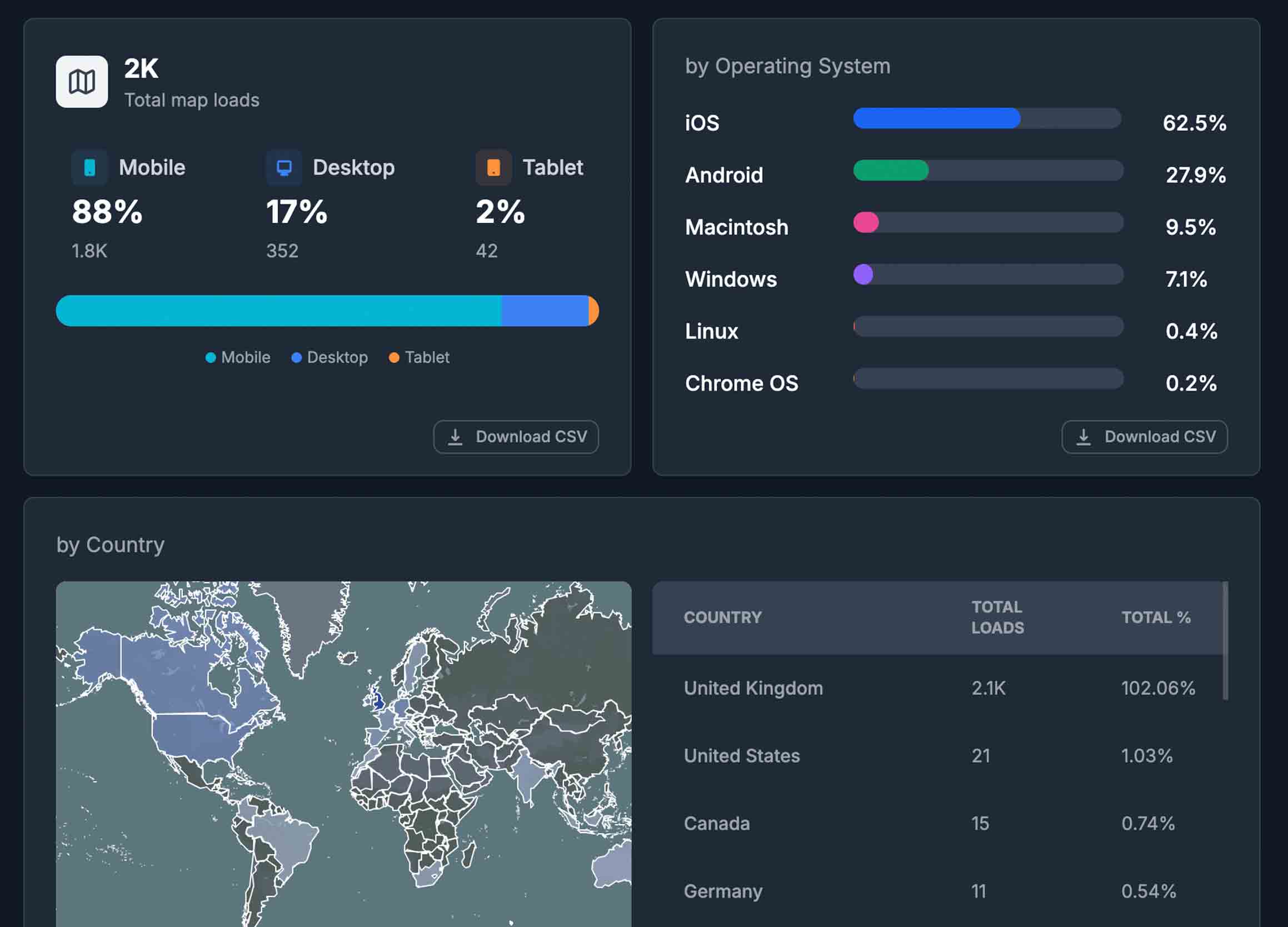
Task: Select the United States row
Action: [x=937, y=756]
